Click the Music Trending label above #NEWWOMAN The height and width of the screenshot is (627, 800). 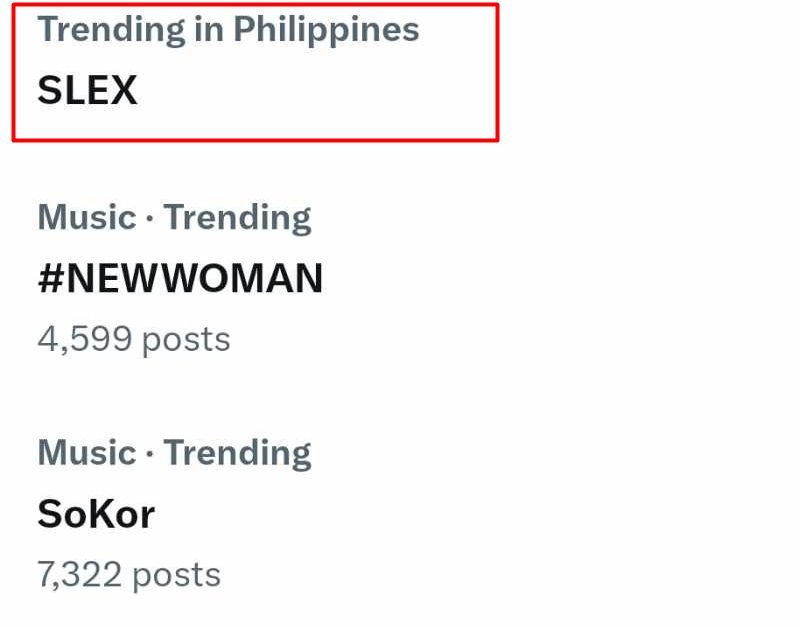(174, 216)
